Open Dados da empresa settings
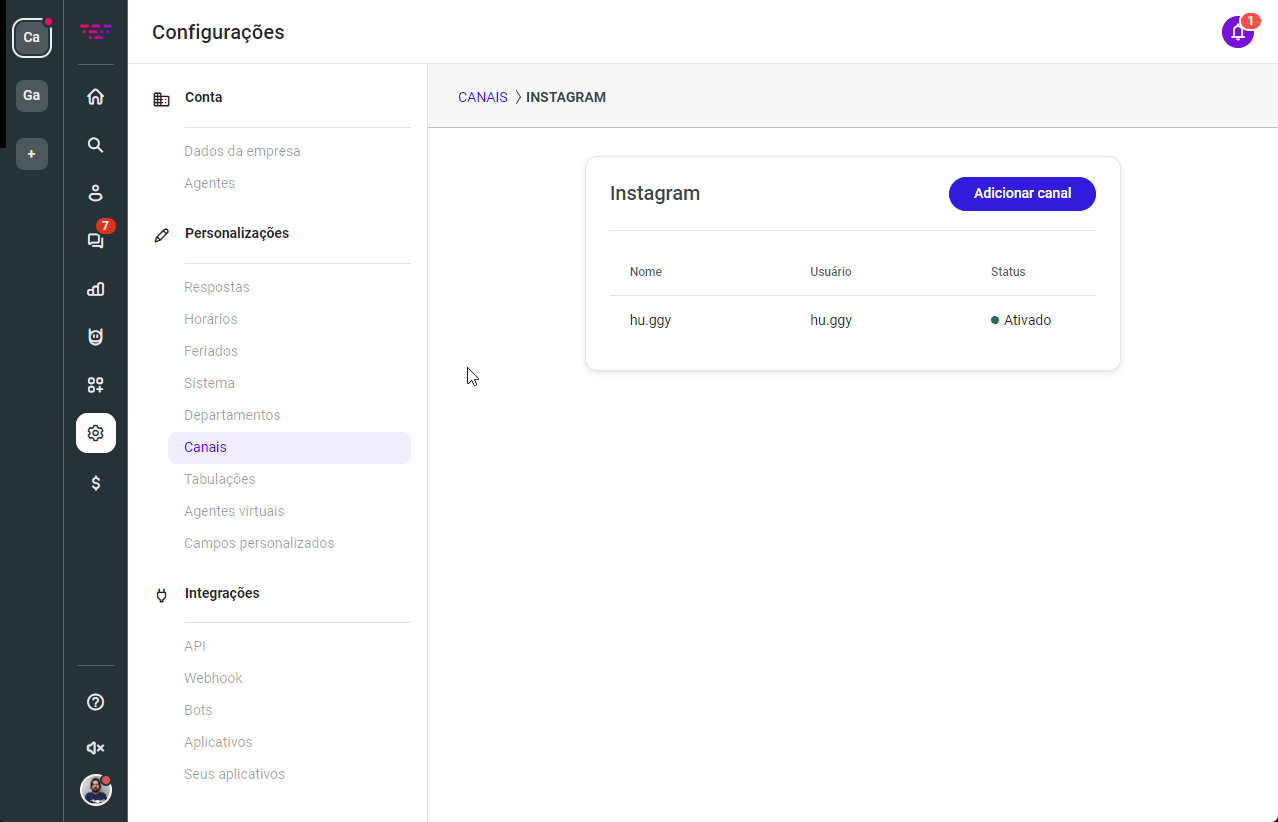This screenshot has width=1278, height=822. click(242, 151)
